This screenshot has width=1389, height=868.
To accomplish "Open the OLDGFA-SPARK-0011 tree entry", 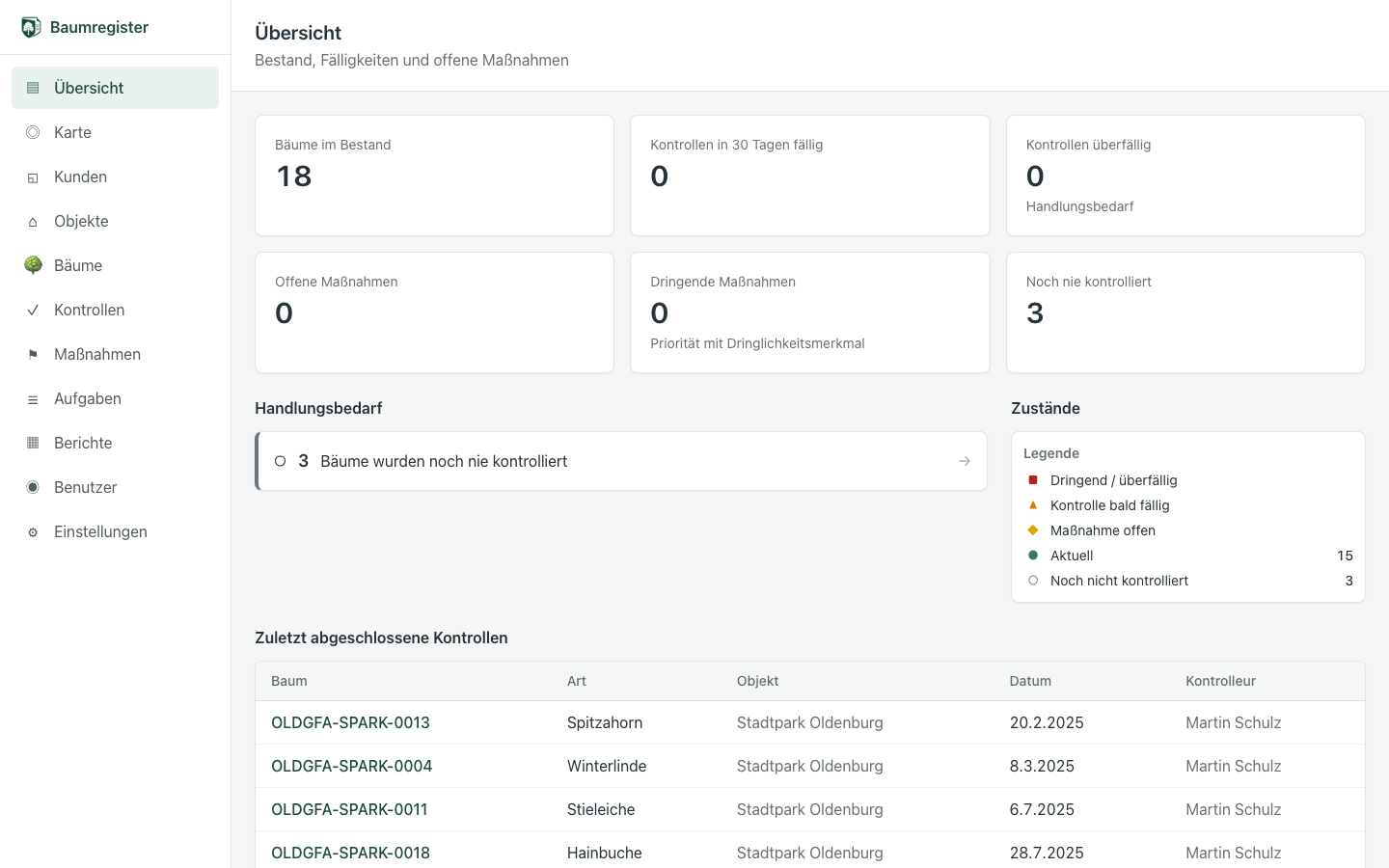I will pos(349,809).
